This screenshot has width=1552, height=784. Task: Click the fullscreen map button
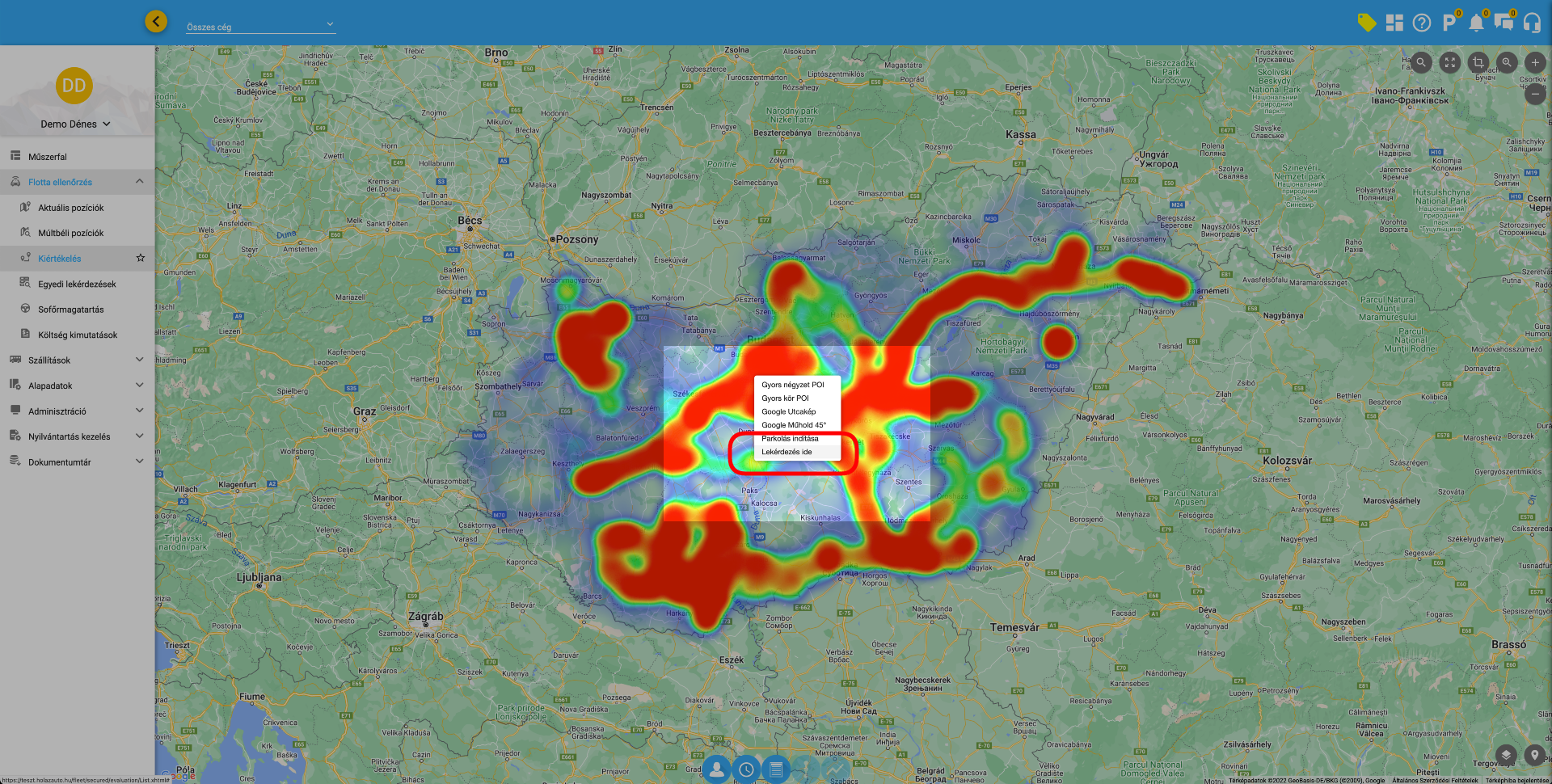(x=1450, y=62)
